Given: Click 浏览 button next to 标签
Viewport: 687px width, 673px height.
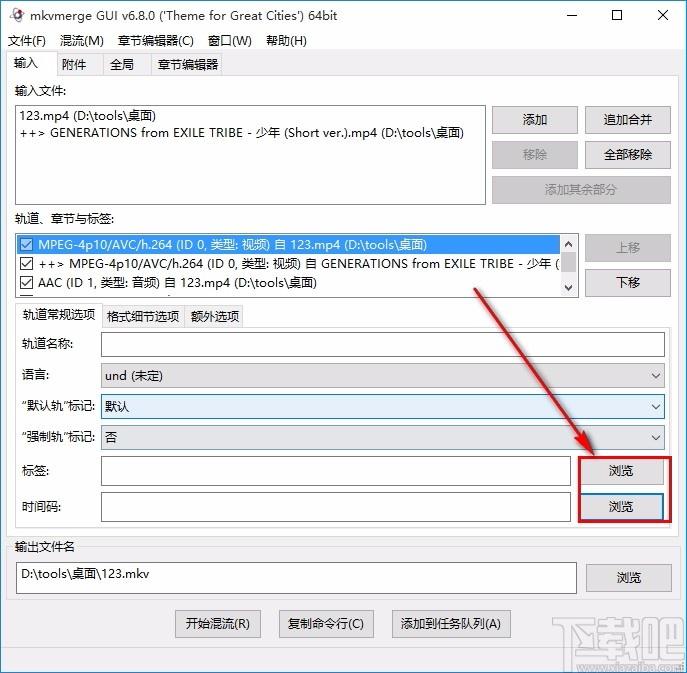Looking at the screenshot, I should pyautogui.click(x=621, y=471).
